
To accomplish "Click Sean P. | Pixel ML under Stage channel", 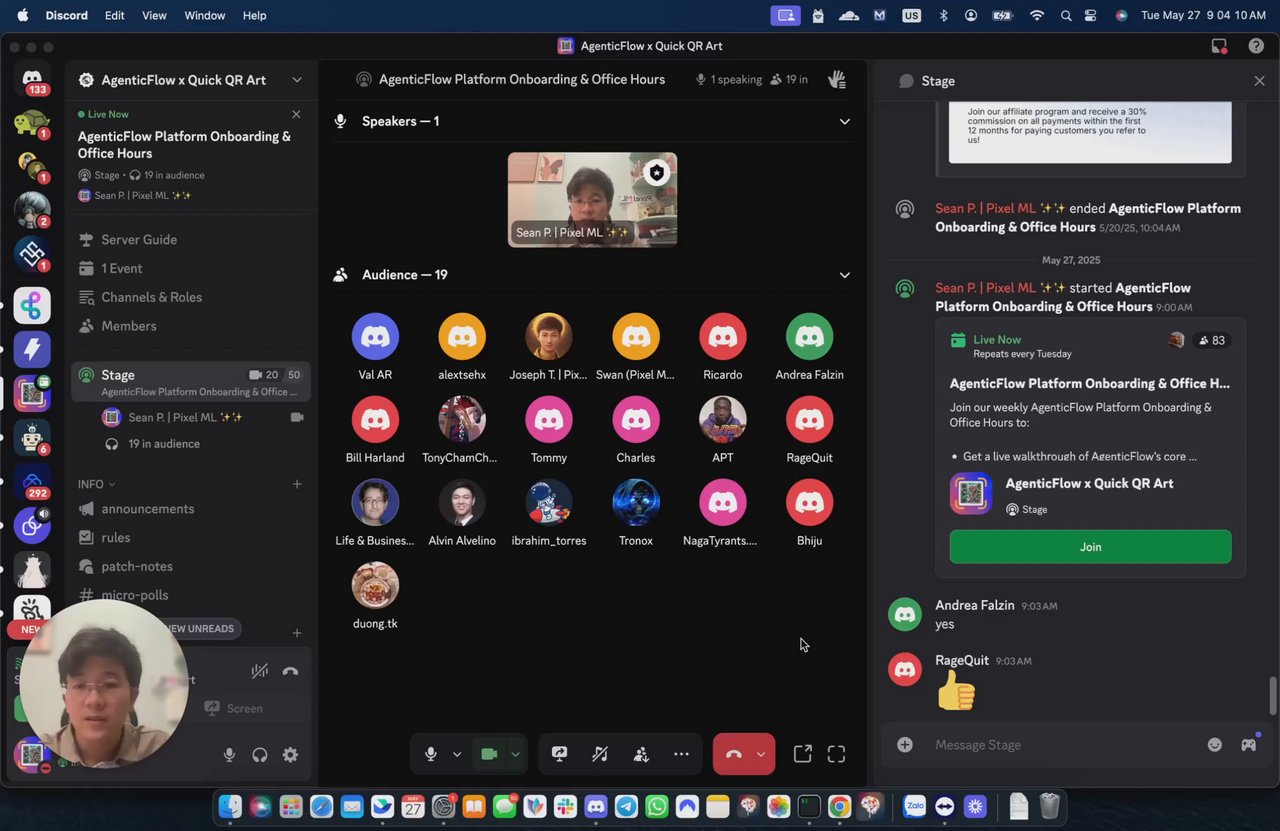I will pyautogui.click(x=185, y=417).
